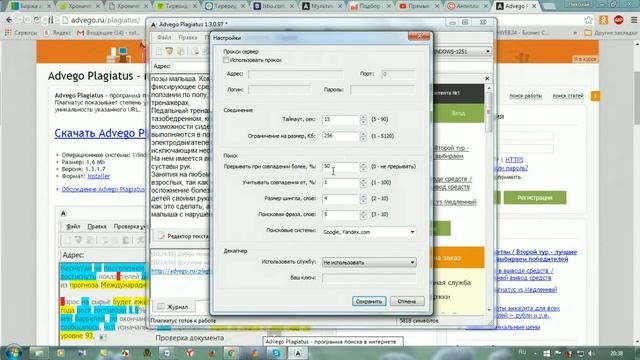640x360 pixels.
Task: Click the browser back arrow
Action: point(9,20)
